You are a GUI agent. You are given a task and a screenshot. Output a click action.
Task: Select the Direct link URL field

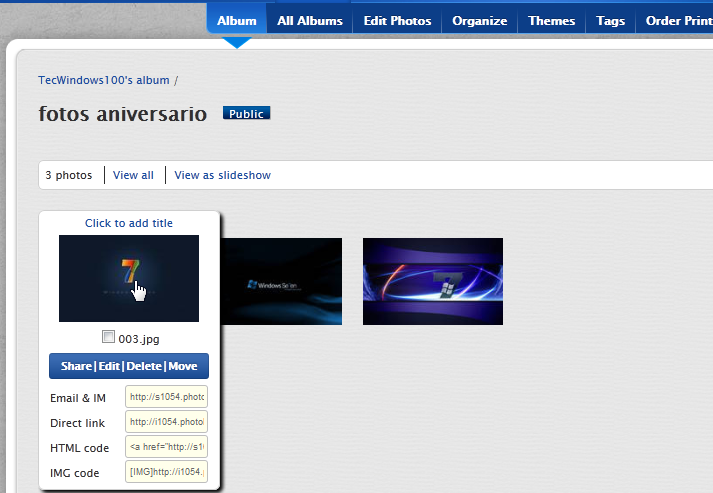[166, 422]
